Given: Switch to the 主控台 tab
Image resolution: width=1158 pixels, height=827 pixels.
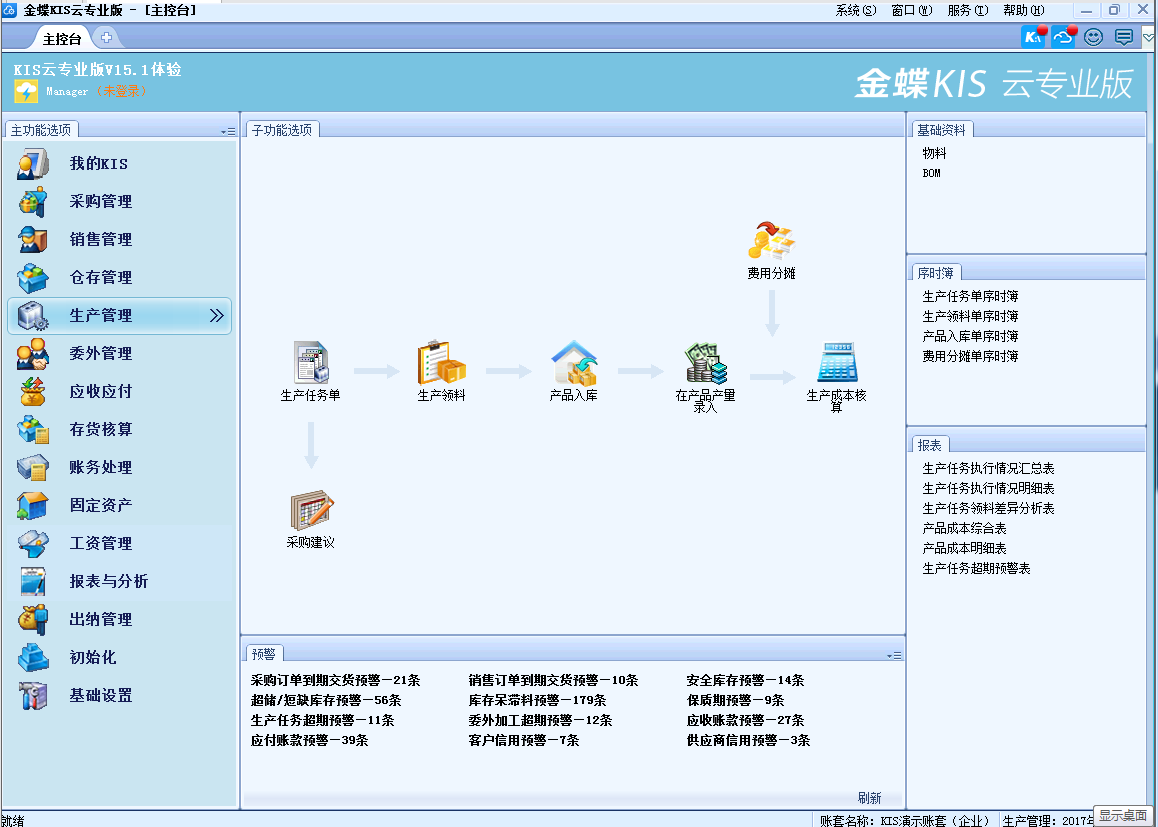Looking at the screenshot, I should coord(62,38).
